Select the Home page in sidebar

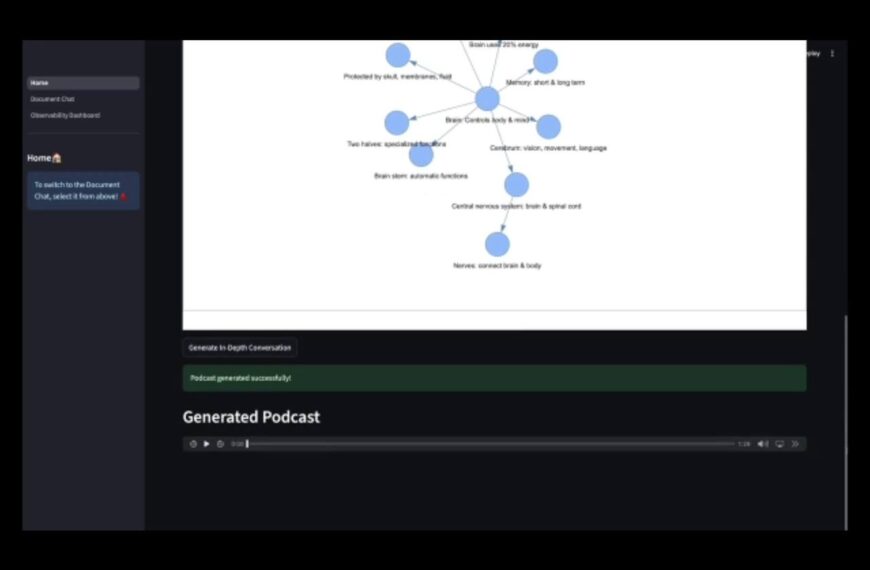(83, 83)
